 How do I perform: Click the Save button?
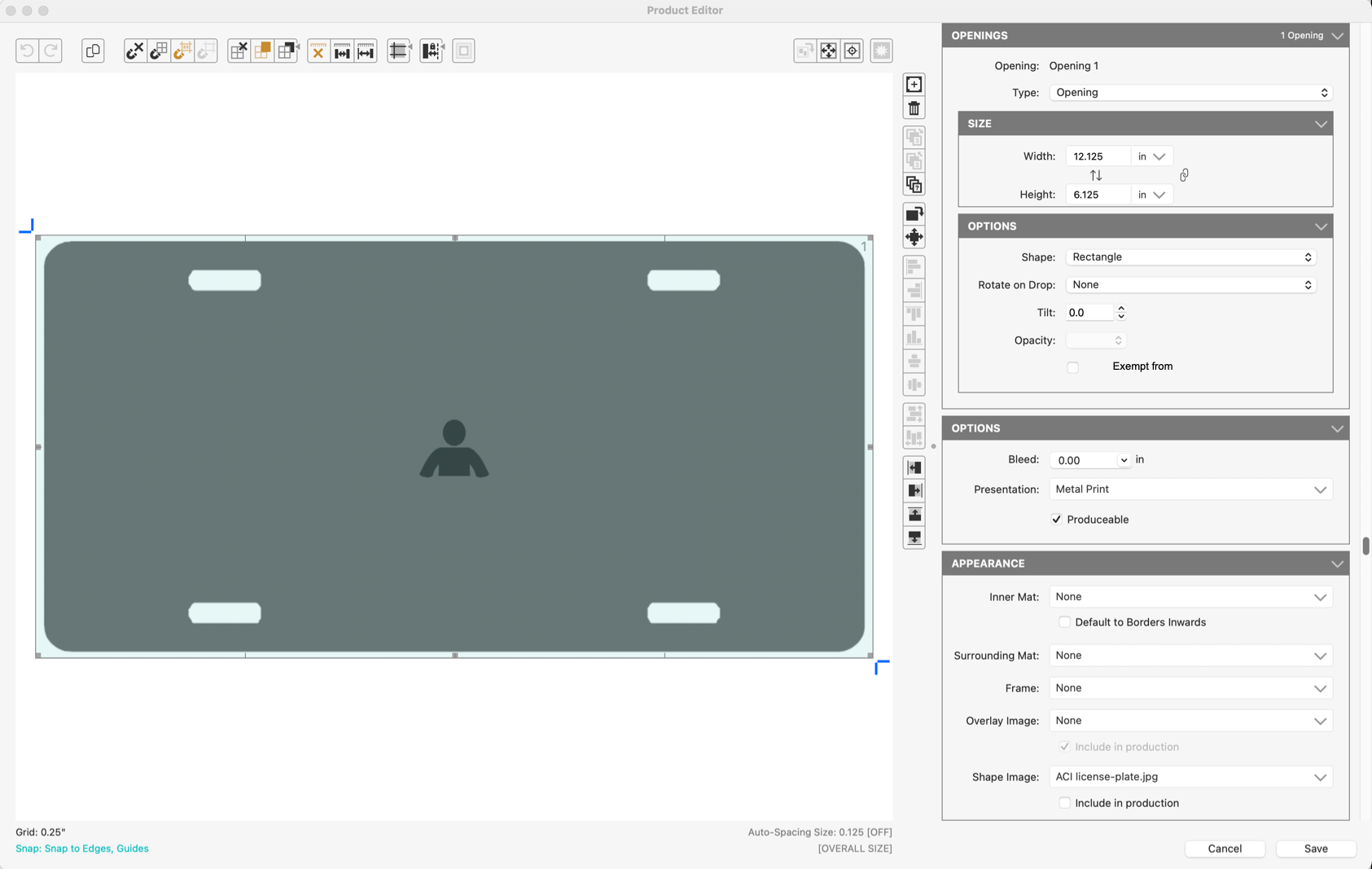pyautogui.click(x=1315, y=849)
